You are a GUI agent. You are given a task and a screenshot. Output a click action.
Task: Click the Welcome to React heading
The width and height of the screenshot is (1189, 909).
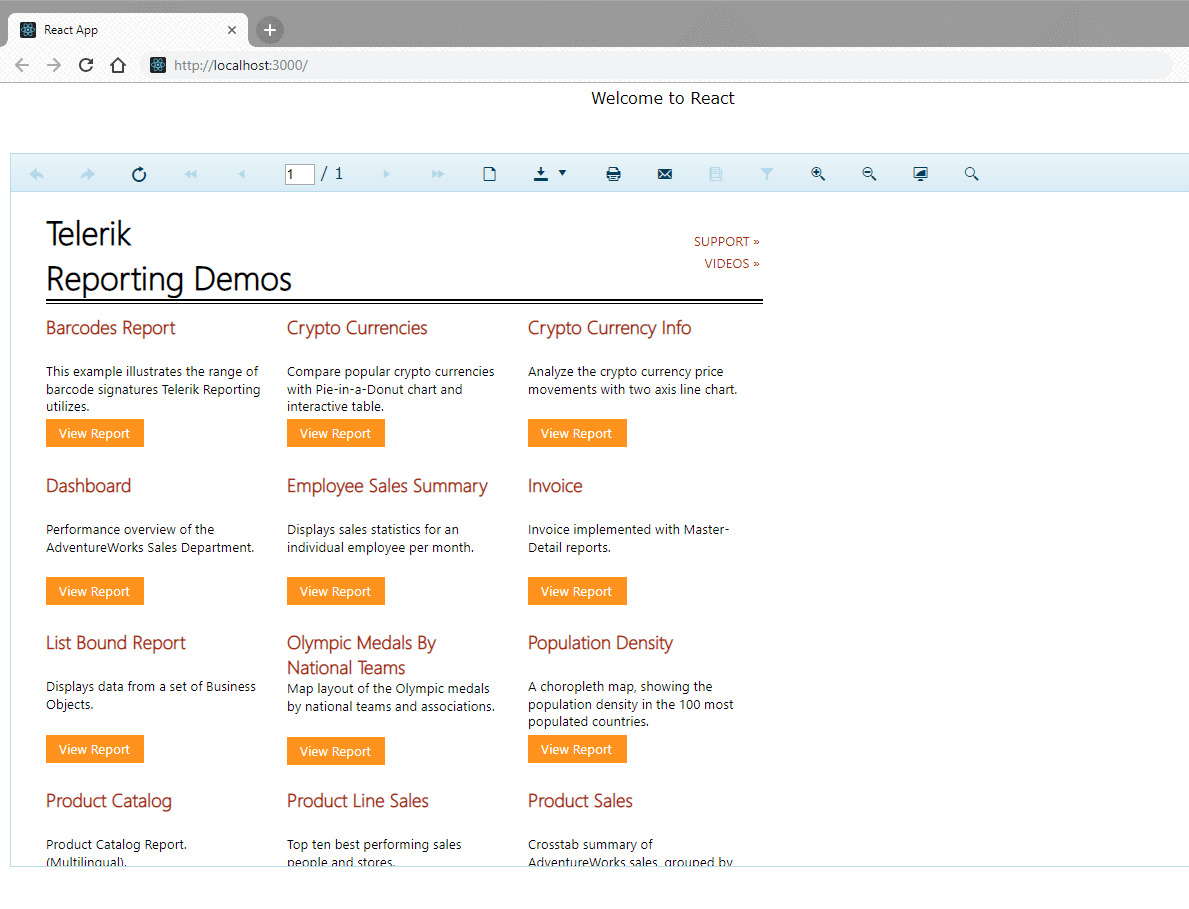(663, 99)
